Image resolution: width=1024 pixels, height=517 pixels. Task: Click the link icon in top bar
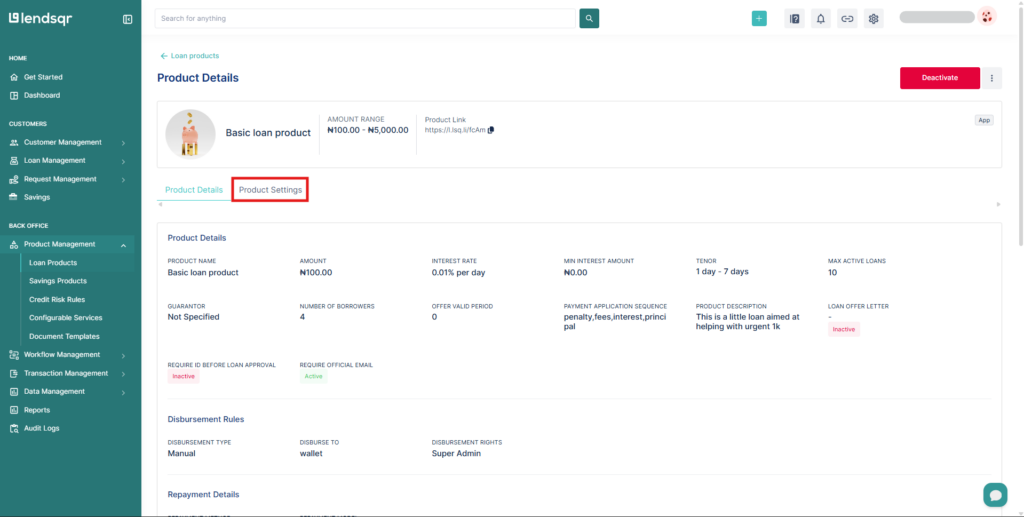847,18
